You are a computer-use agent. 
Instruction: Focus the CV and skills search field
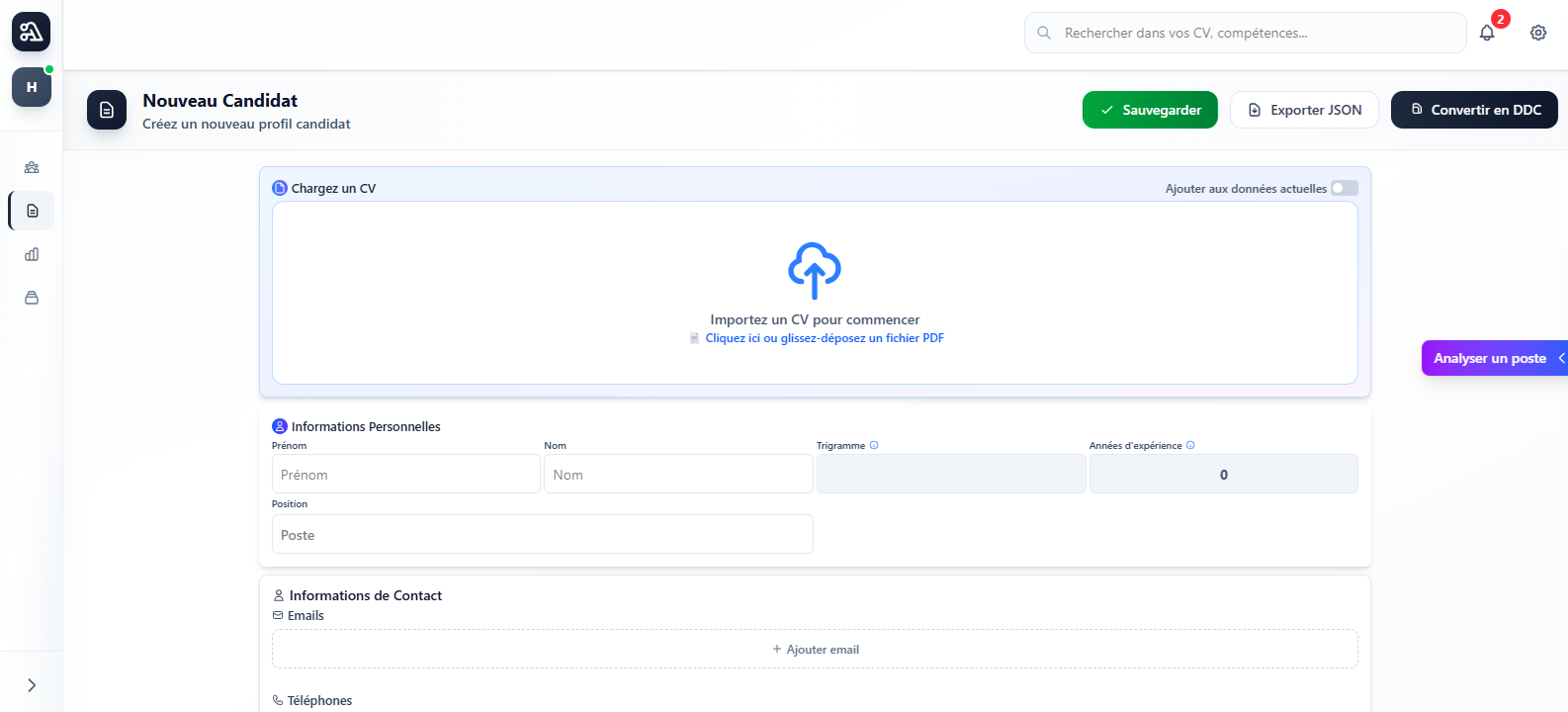point(1246,33)
